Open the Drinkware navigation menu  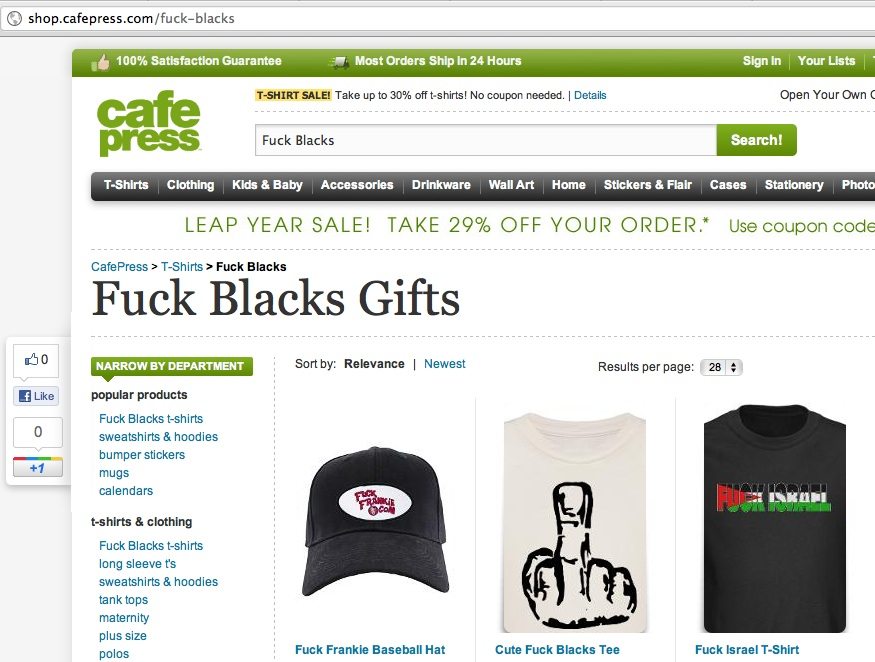point(441,185)
